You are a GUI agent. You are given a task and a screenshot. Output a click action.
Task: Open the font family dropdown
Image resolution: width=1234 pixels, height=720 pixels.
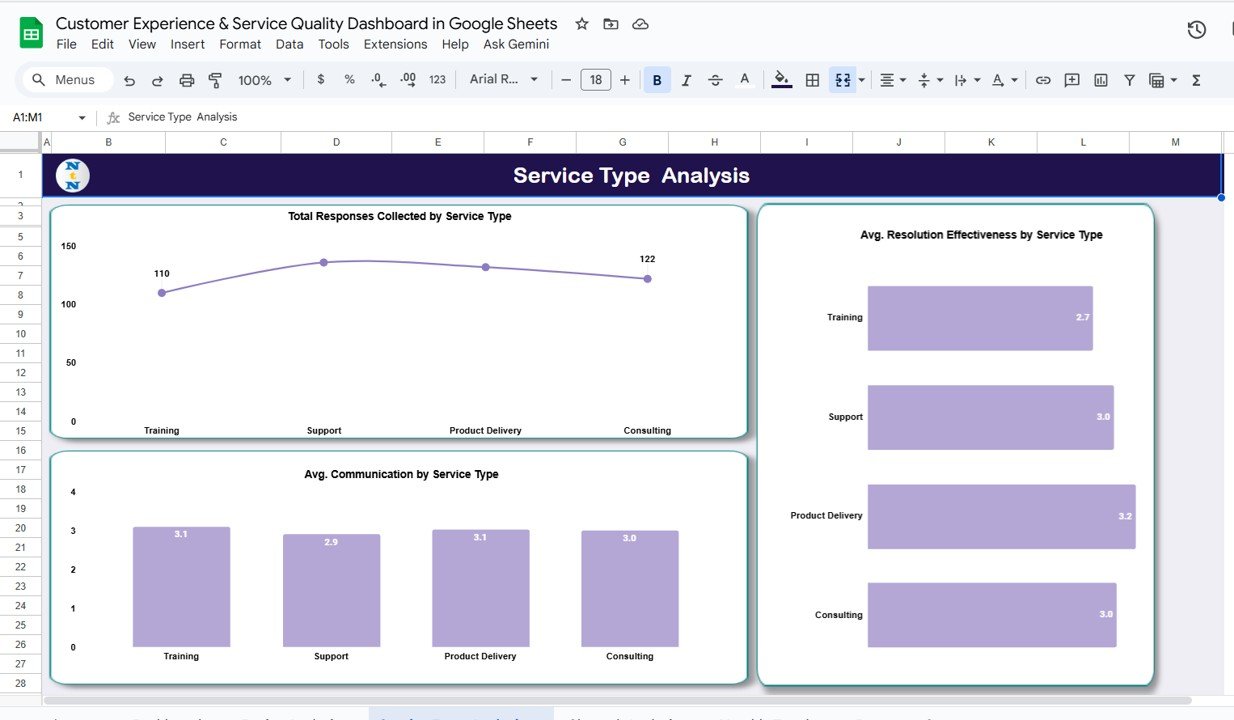tap(504, 79)
